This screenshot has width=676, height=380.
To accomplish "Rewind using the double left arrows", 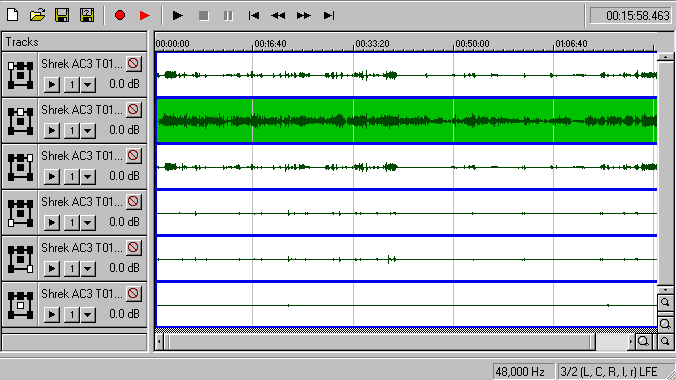I will 278,16.
